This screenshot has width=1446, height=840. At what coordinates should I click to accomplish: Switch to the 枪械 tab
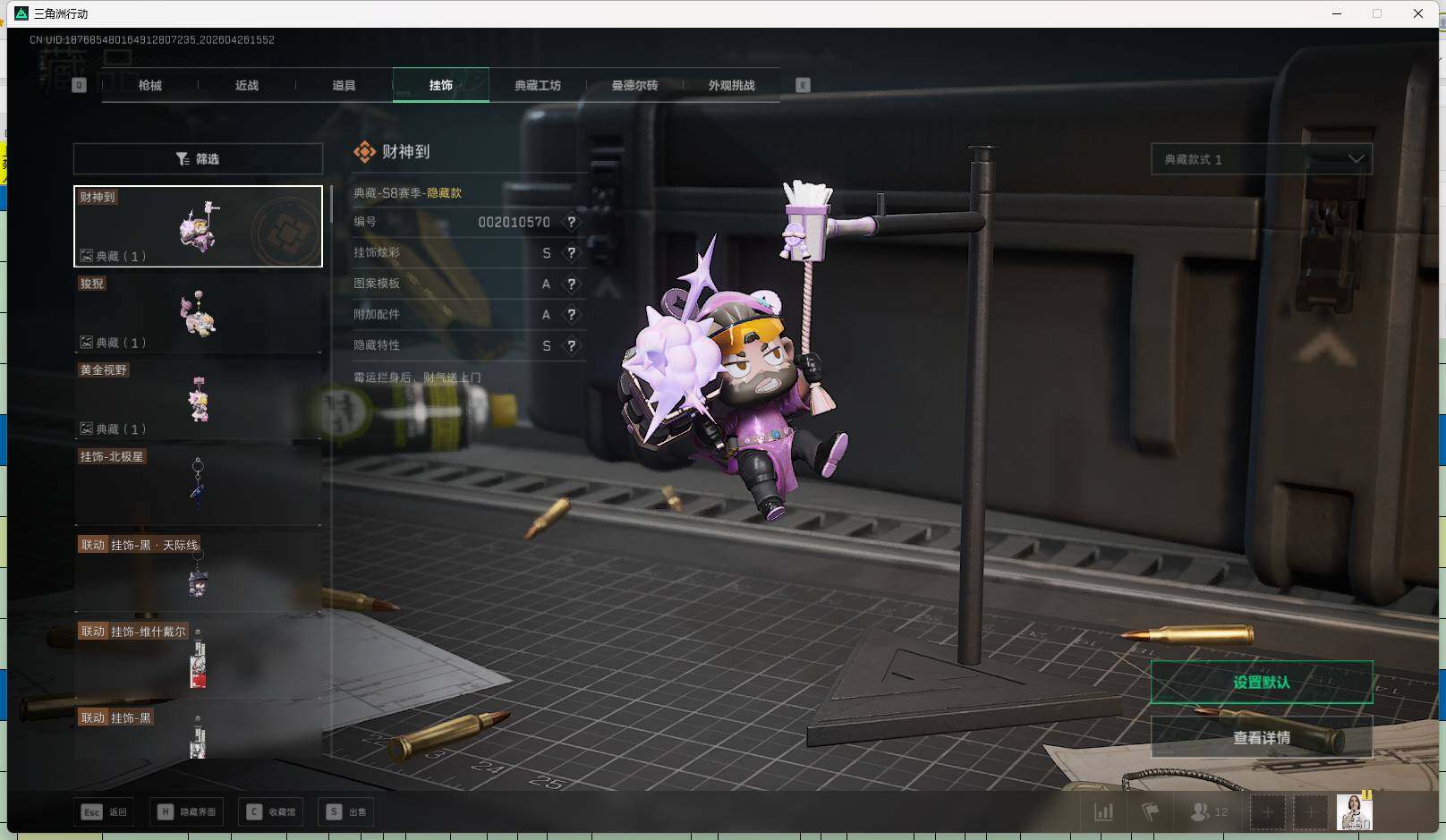click(x=150, y=86)
